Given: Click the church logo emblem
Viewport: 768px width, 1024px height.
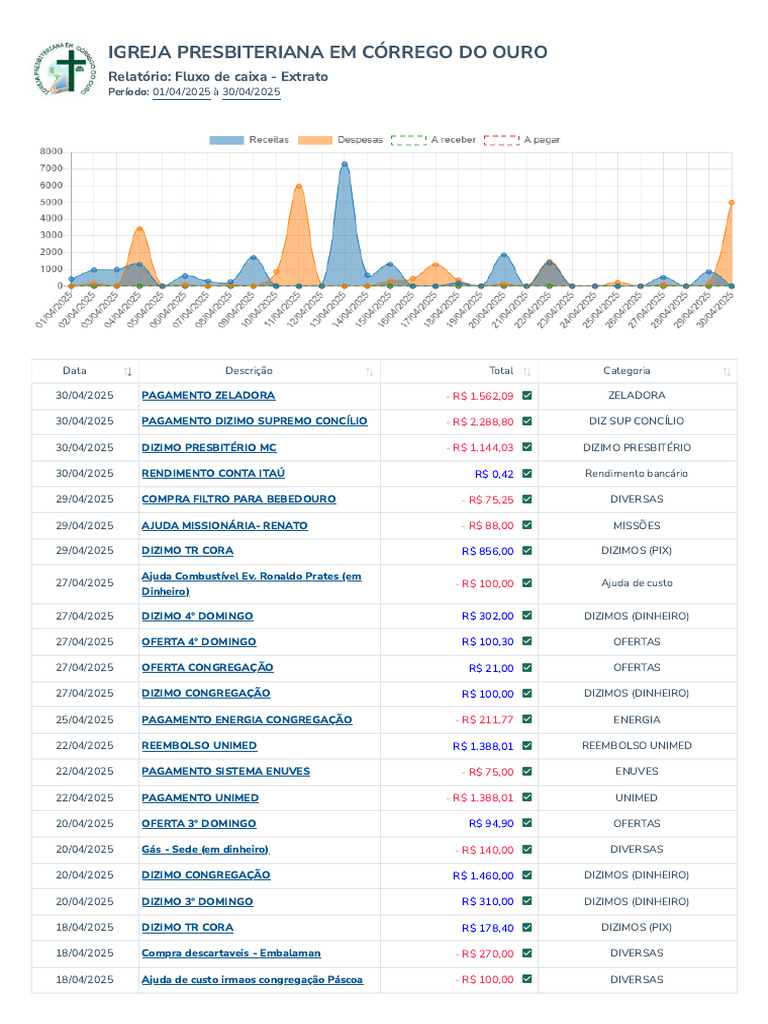Looking at the screenshot, I should pyautogui.click(x=64, y=69).
